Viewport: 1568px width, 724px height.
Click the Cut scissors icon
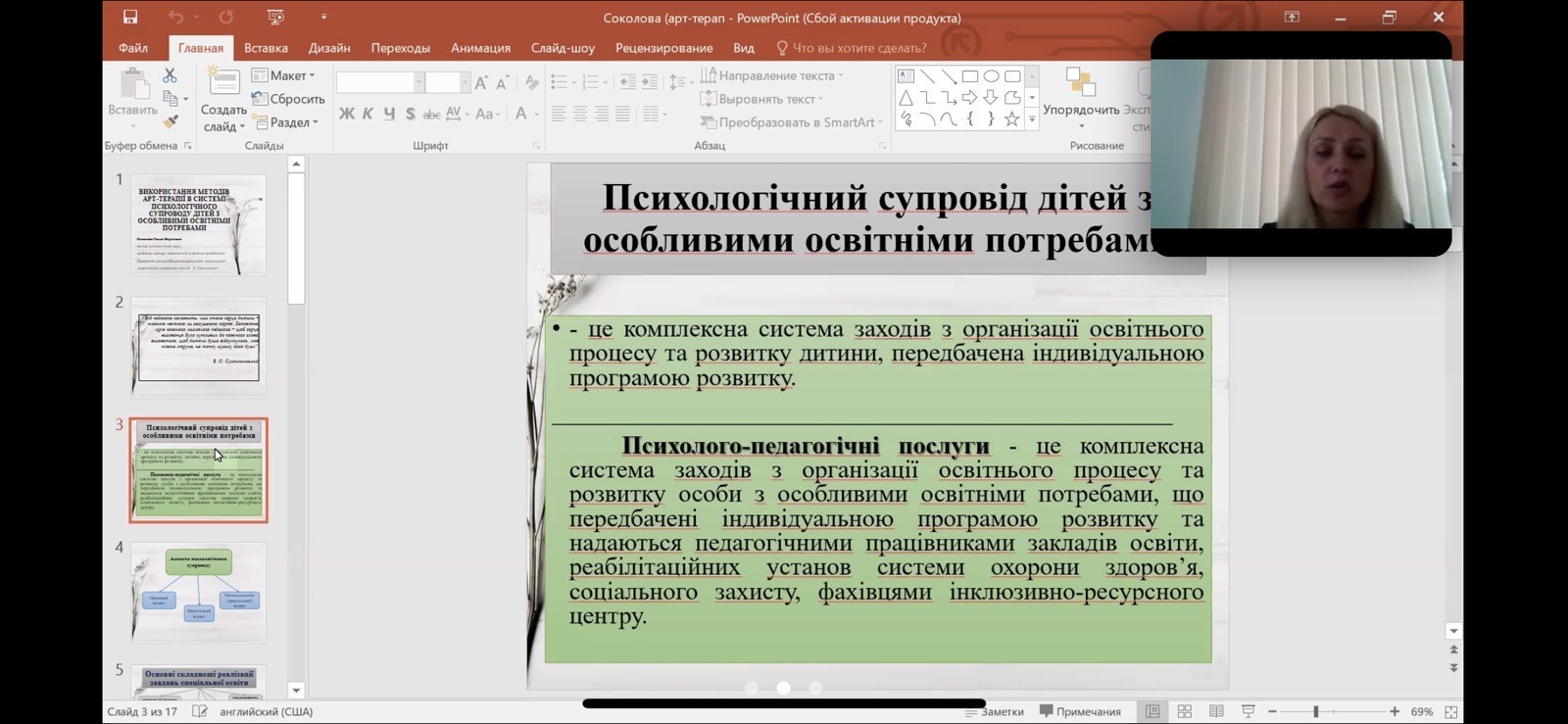pos(170,75)
